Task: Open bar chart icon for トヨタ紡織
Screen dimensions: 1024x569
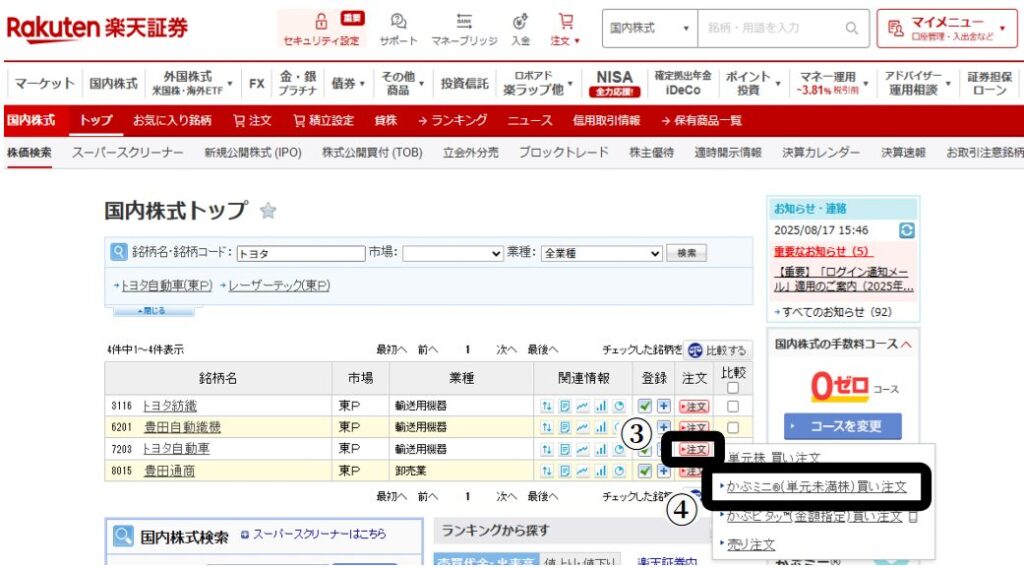Action: [601, 406]
